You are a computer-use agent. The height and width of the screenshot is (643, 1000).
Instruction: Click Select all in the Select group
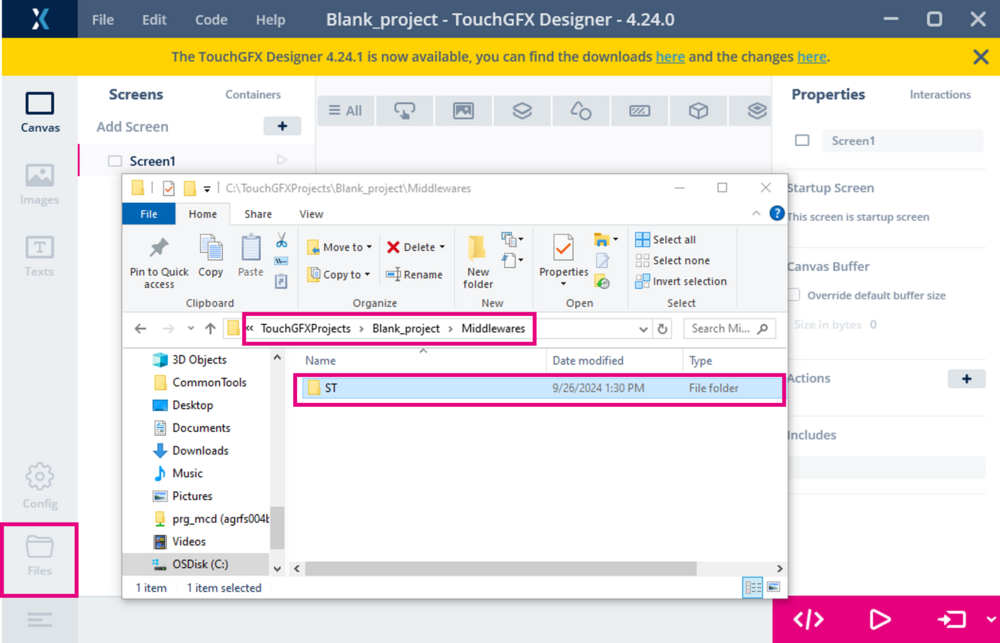666,240
